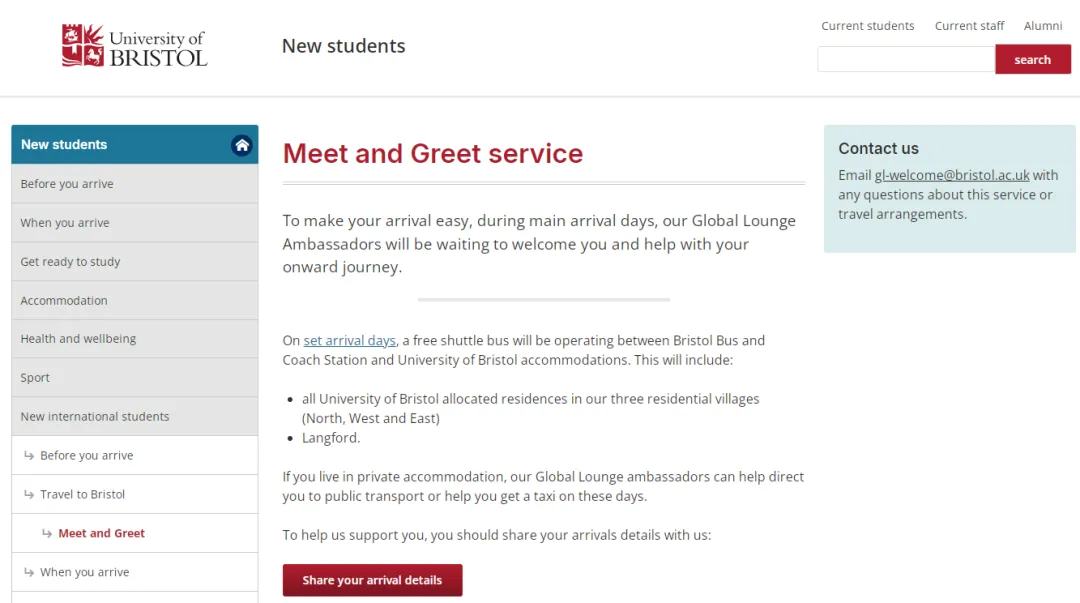Click Share your arrival details button
This screenshot has width=1080, height=603.
click(x=372, y=580)
